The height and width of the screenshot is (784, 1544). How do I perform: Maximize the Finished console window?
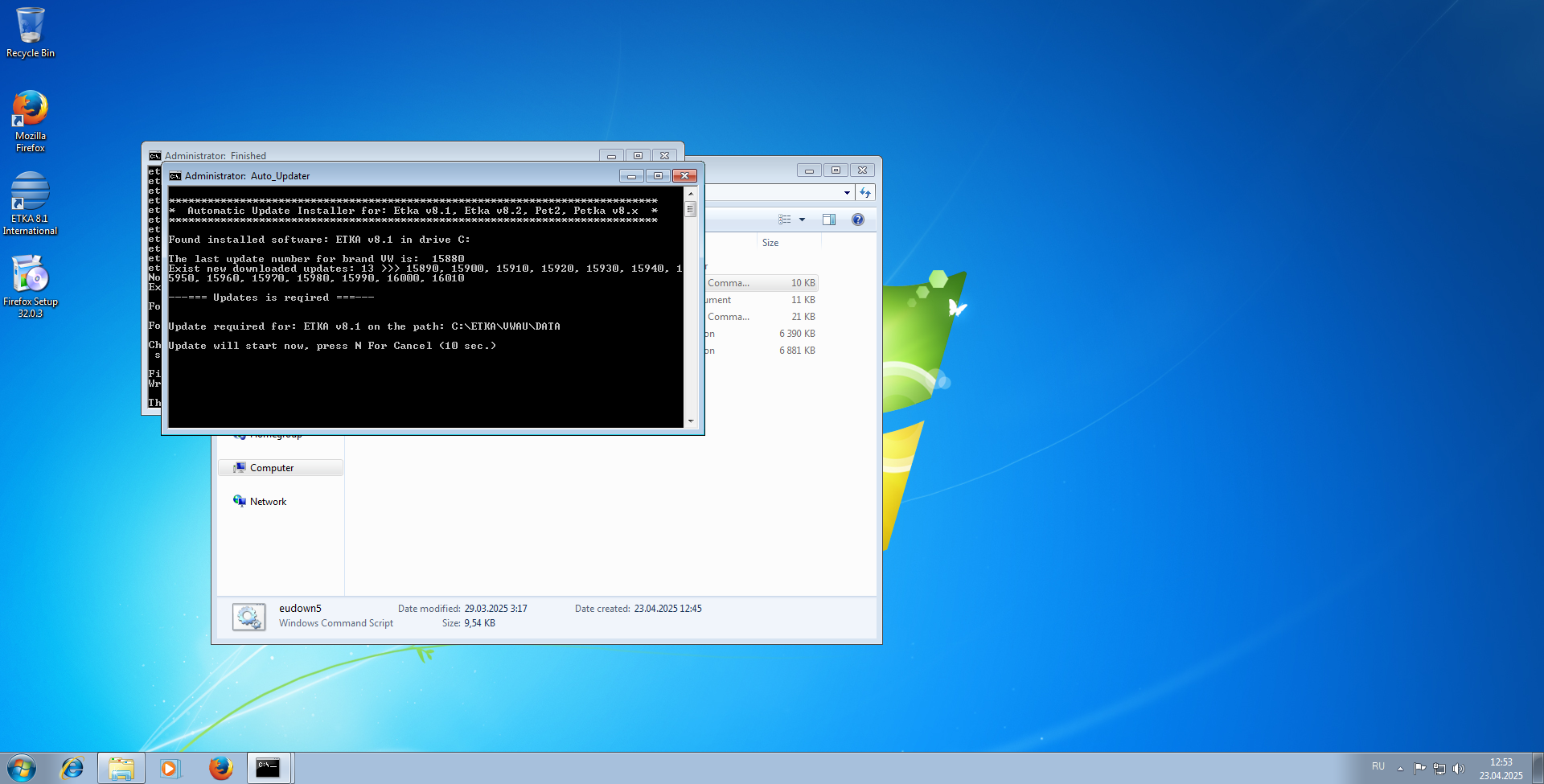coord(638,156)
